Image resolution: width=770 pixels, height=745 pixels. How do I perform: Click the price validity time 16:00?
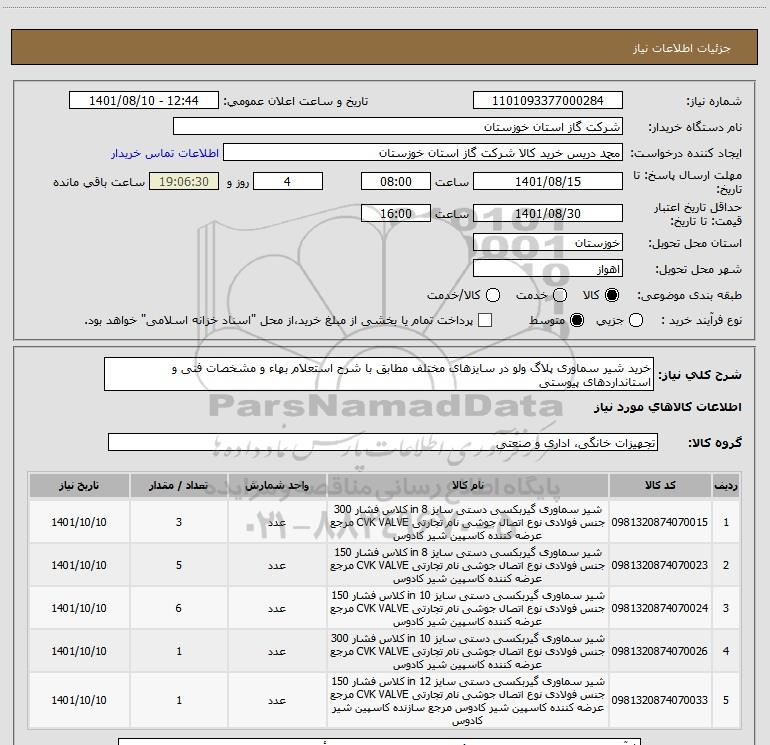pyautogui.click(x=396, y=213)
